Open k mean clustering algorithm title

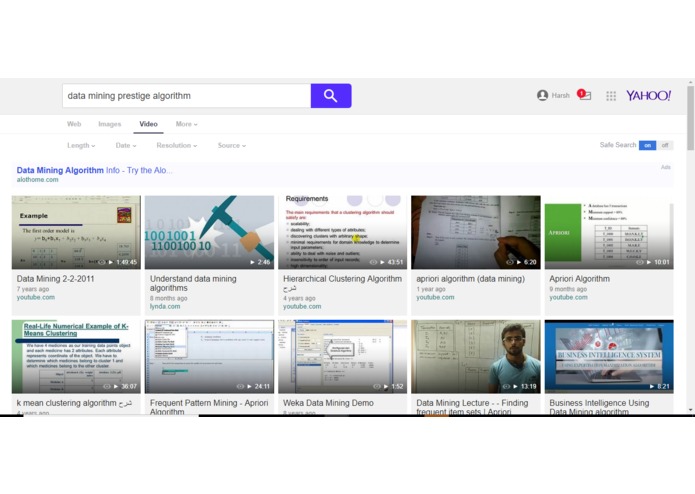(74, 403)
